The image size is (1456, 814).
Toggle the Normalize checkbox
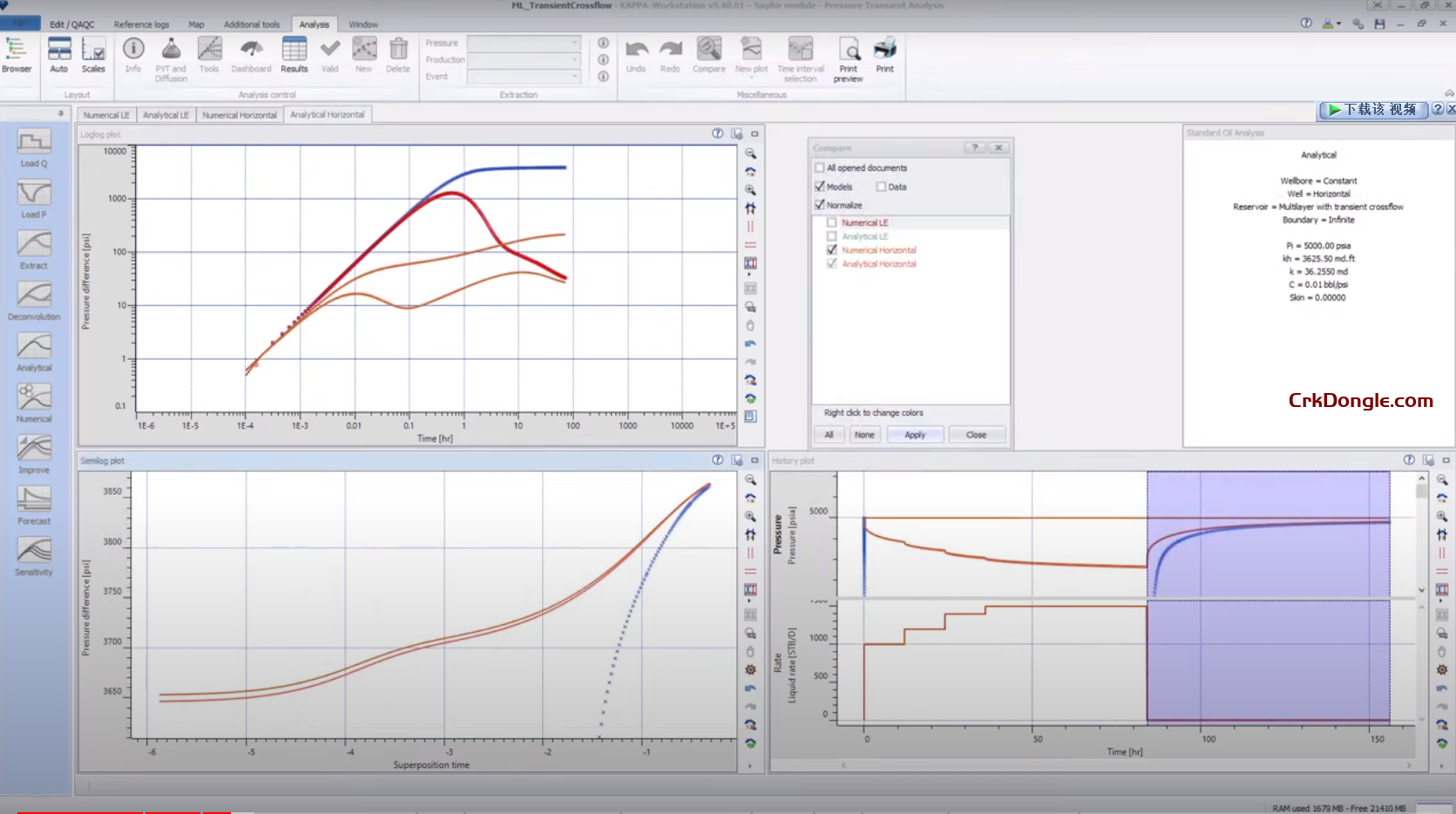coord(820,205)
